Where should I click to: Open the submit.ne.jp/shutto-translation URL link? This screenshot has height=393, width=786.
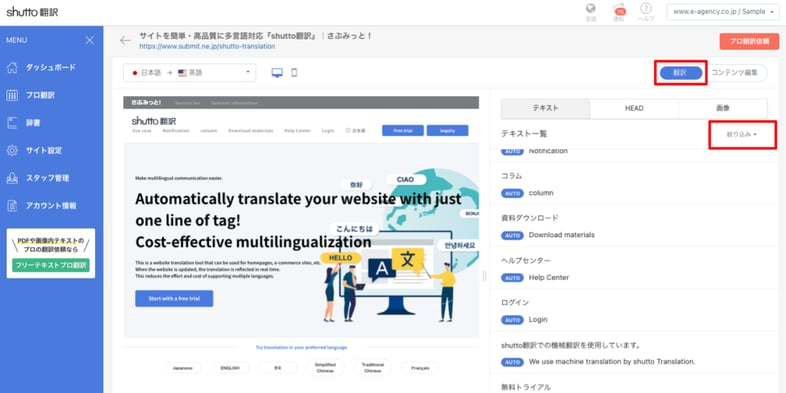pos(207,46)
